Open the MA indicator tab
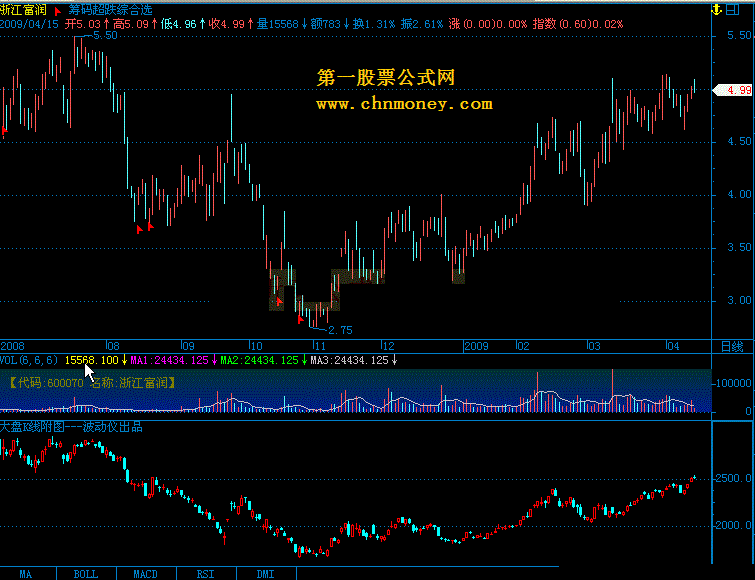The width and height of the screenshot is (755, 580). point(26,574)
